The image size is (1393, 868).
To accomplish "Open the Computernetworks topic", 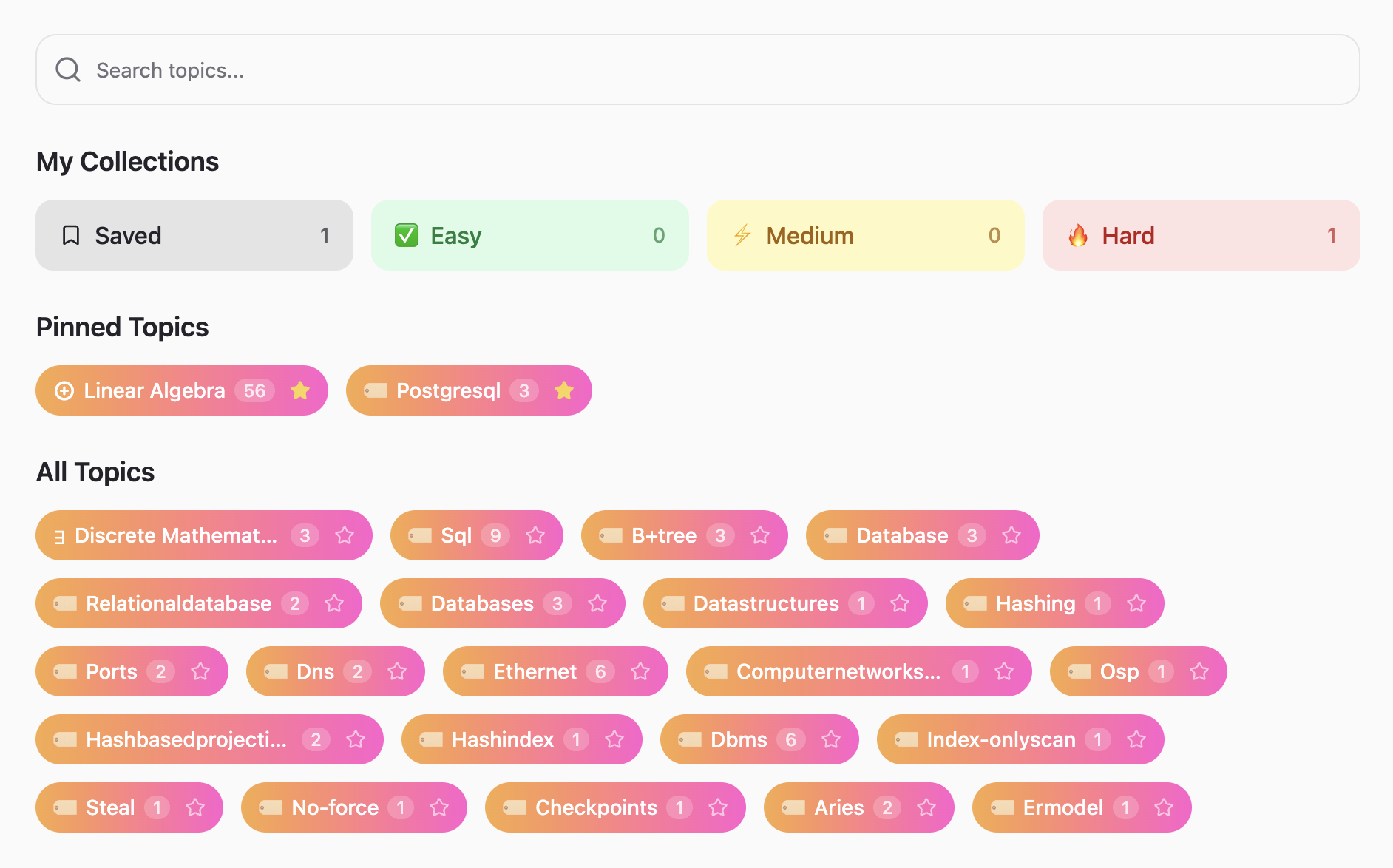I will [859, 671].
